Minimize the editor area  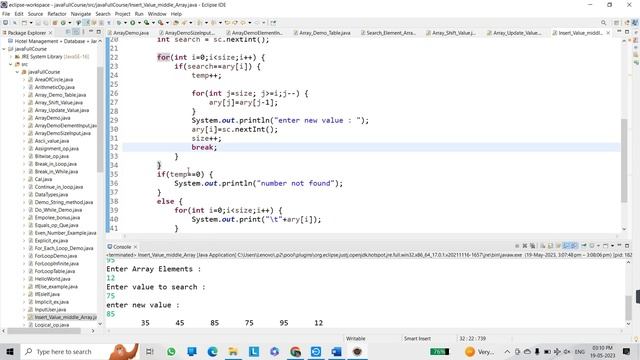(x=619, y=31)
